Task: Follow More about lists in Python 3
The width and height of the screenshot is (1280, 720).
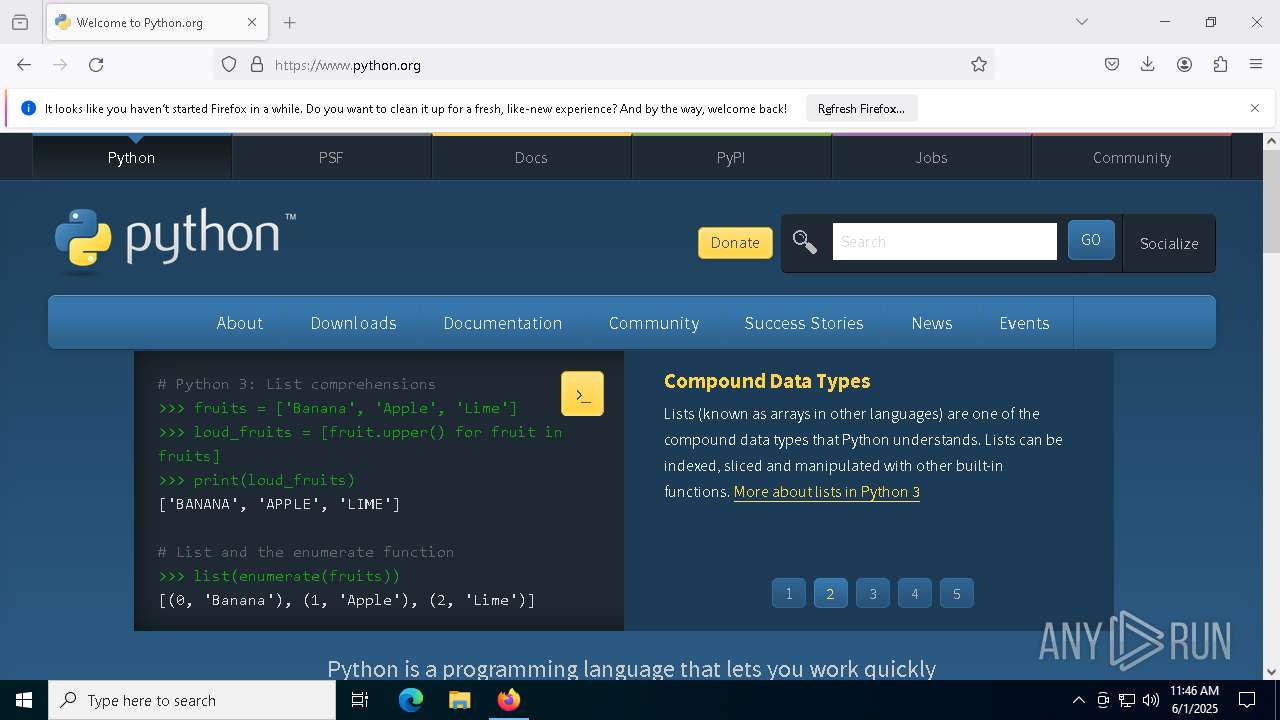Action: point(826,492)
